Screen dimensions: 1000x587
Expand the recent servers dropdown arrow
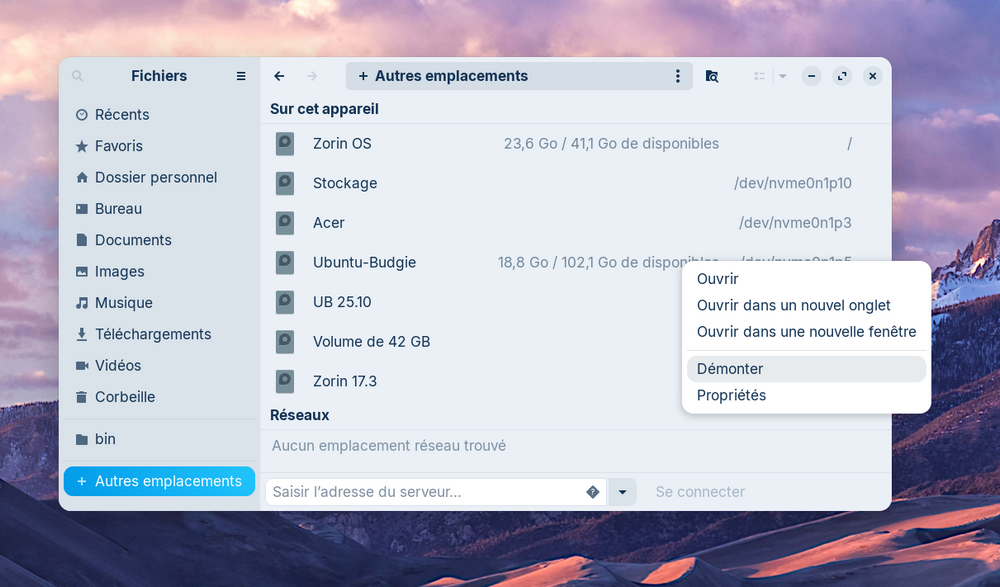[622, 492]
